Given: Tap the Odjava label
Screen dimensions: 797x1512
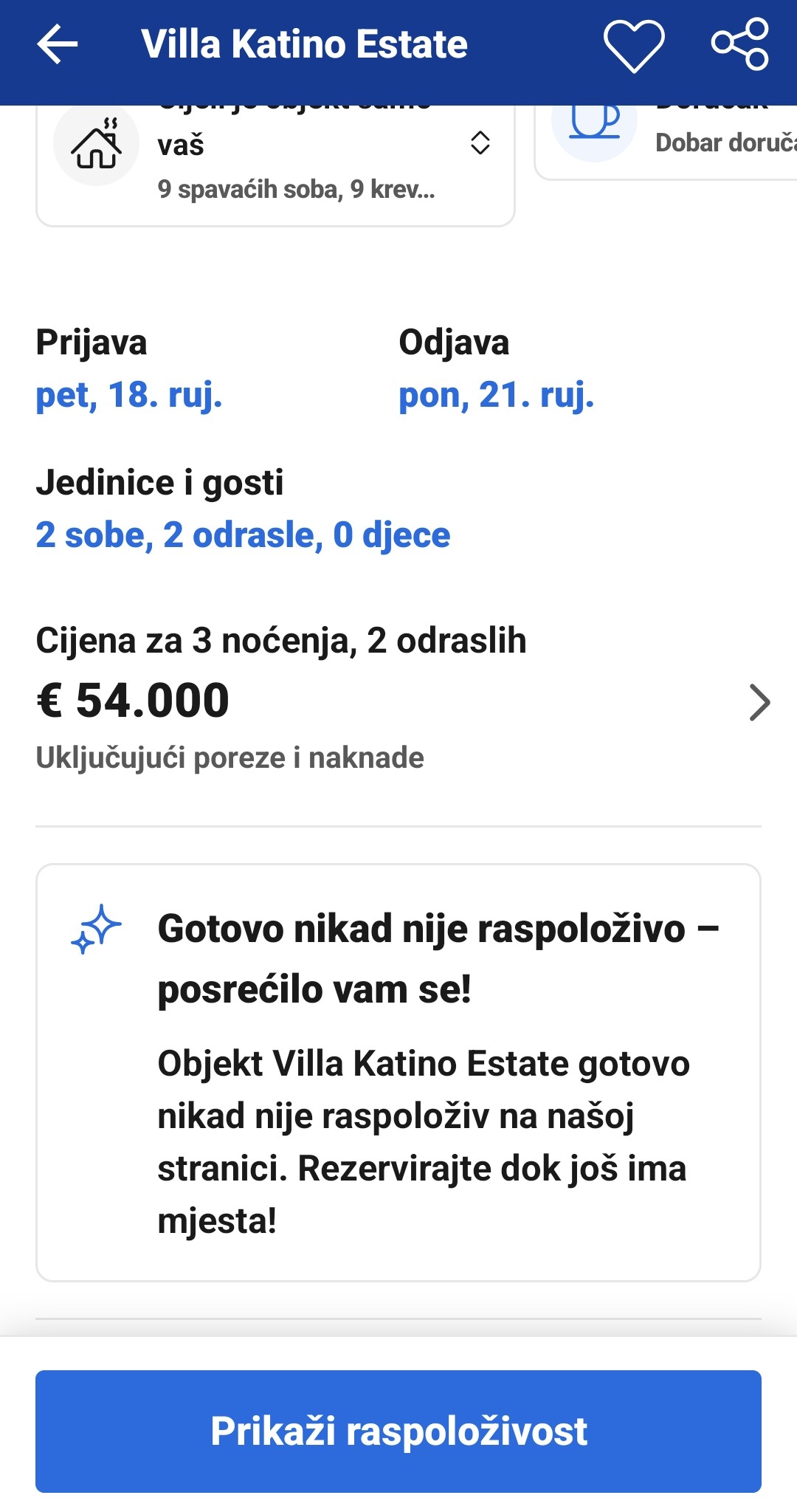Looking at the screenshot, I should coord(454,343).
